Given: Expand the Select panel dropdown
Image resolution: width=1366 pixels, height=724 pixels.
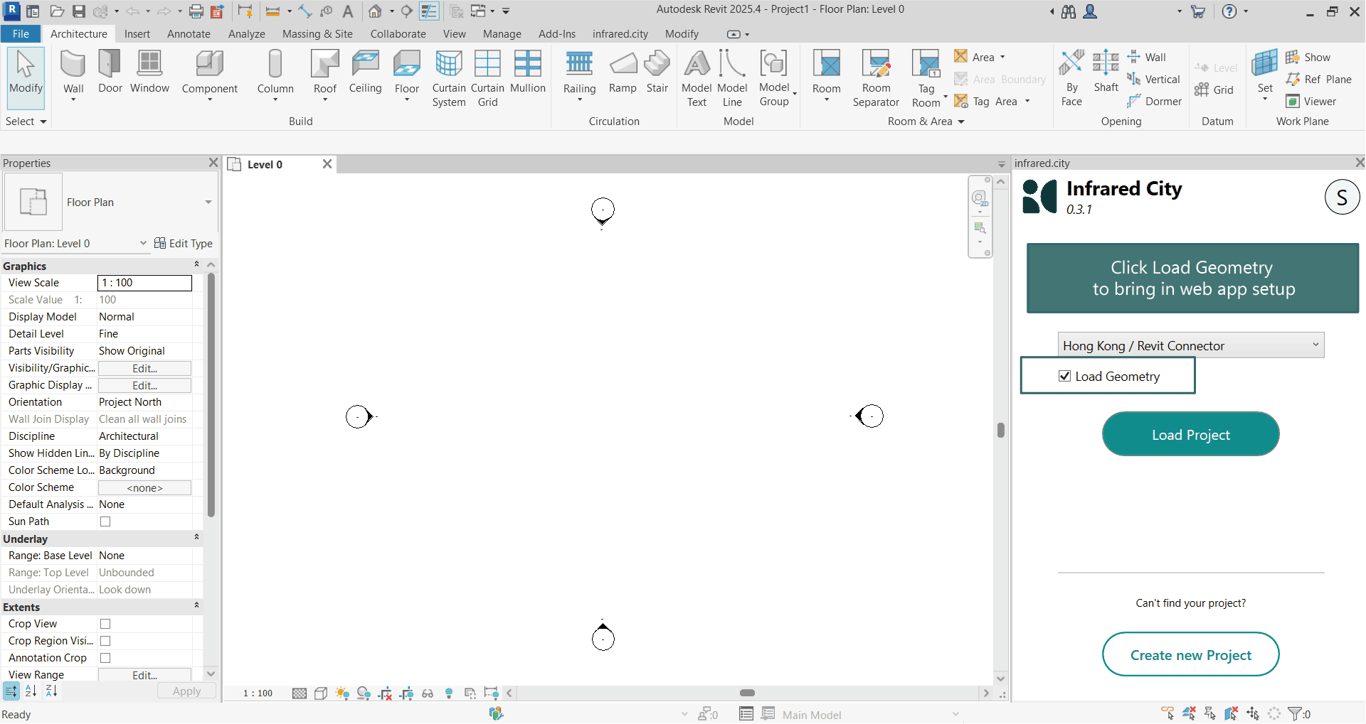Looking at the screenshot, I should (26, 121).
